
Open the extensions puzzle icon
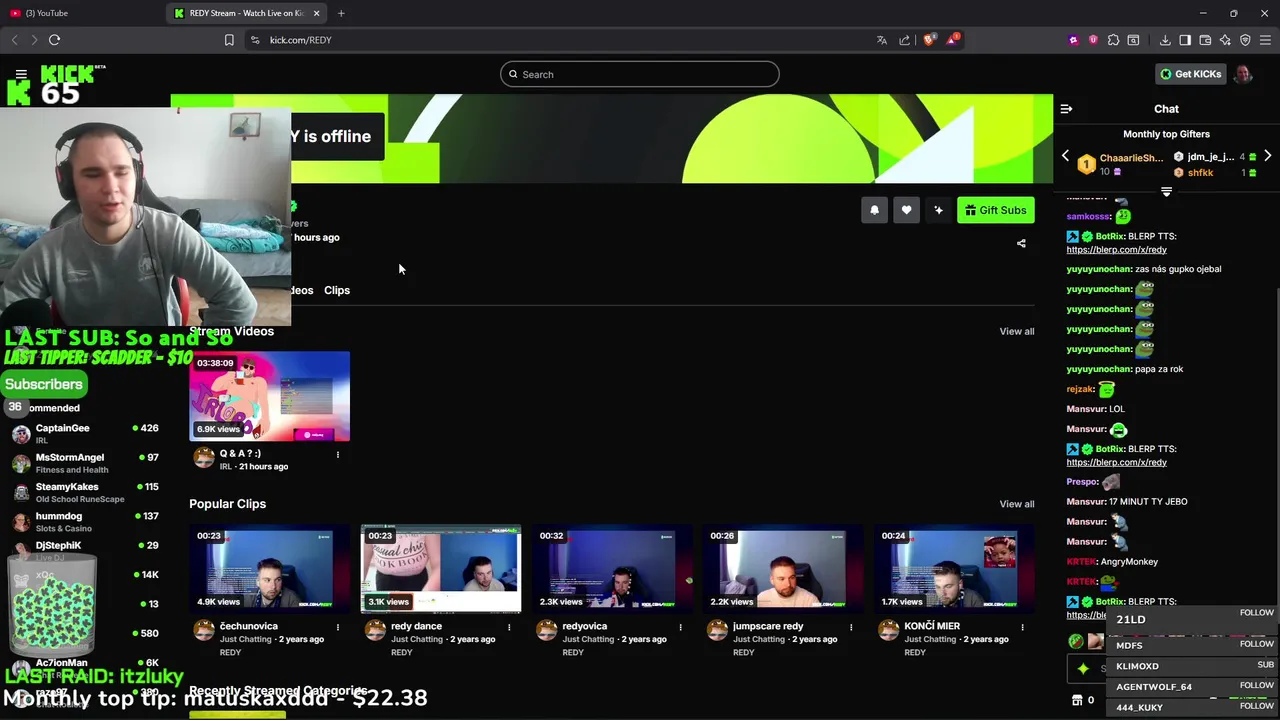[x=1113, y=40]
